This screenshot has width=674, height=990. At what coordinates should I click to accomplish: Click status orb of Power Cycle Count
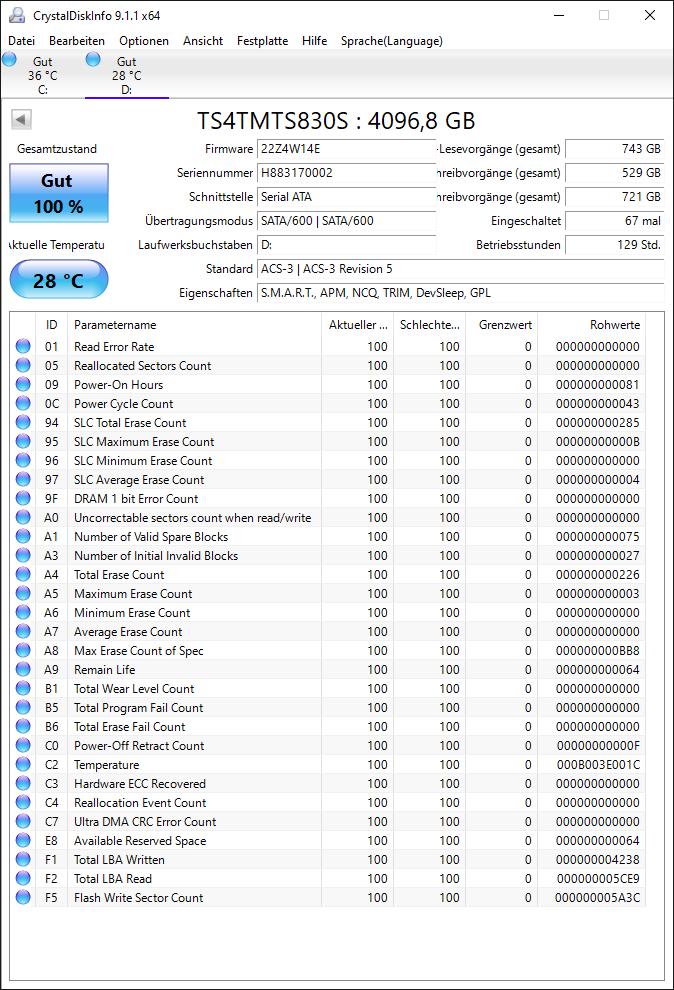pyautogui.click(x=23, y=403)
